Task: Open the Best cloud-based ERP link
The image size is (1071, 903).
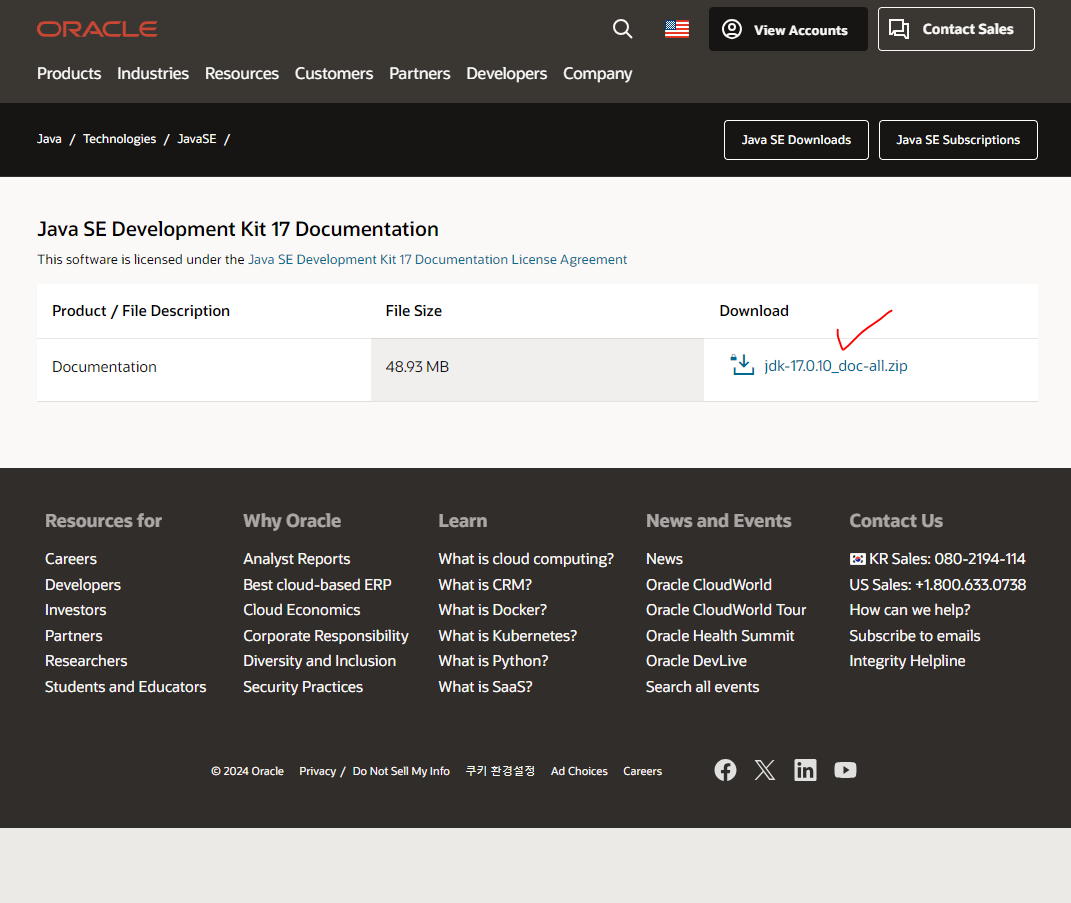Action: 318,585
